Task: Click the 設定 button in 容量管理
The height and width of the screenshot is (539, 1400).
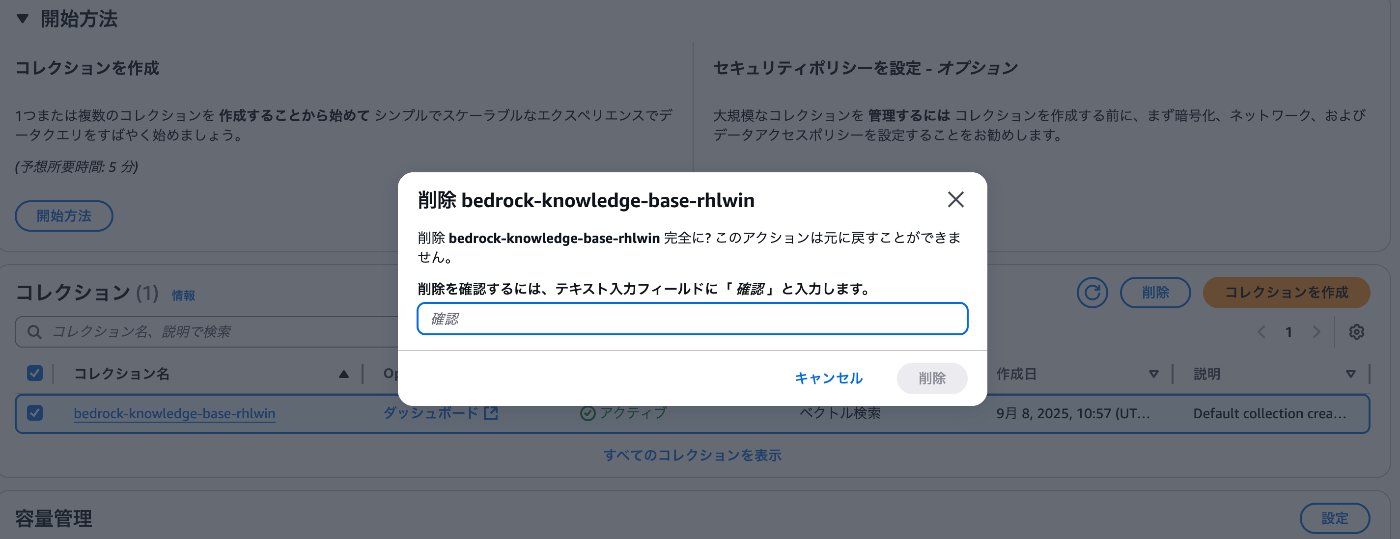Action: (1335, 518)
